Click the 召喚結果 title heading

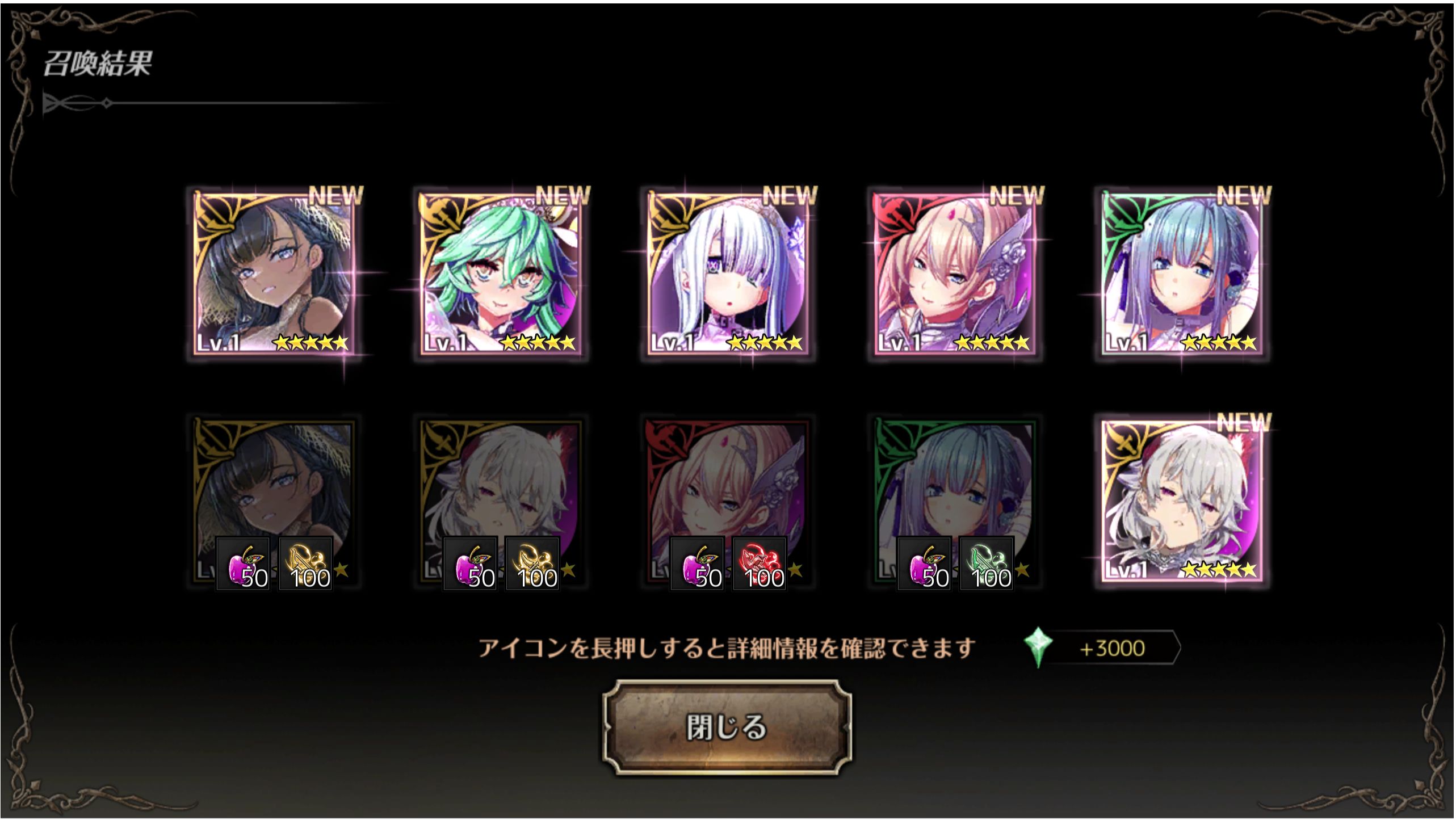98,63
